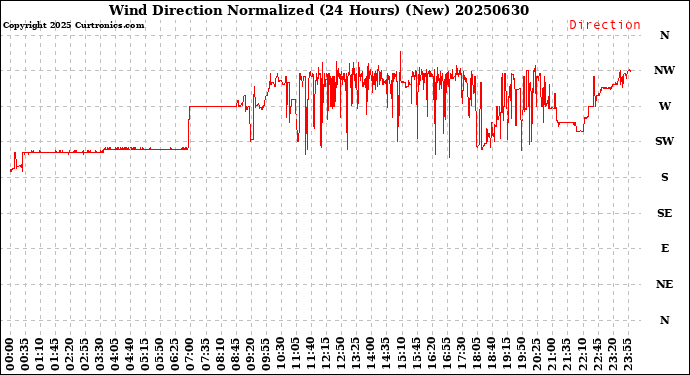Click the '09:55' time label
Image resolution: width=690 pixels, height=375 pixels.
pos(266,354)
